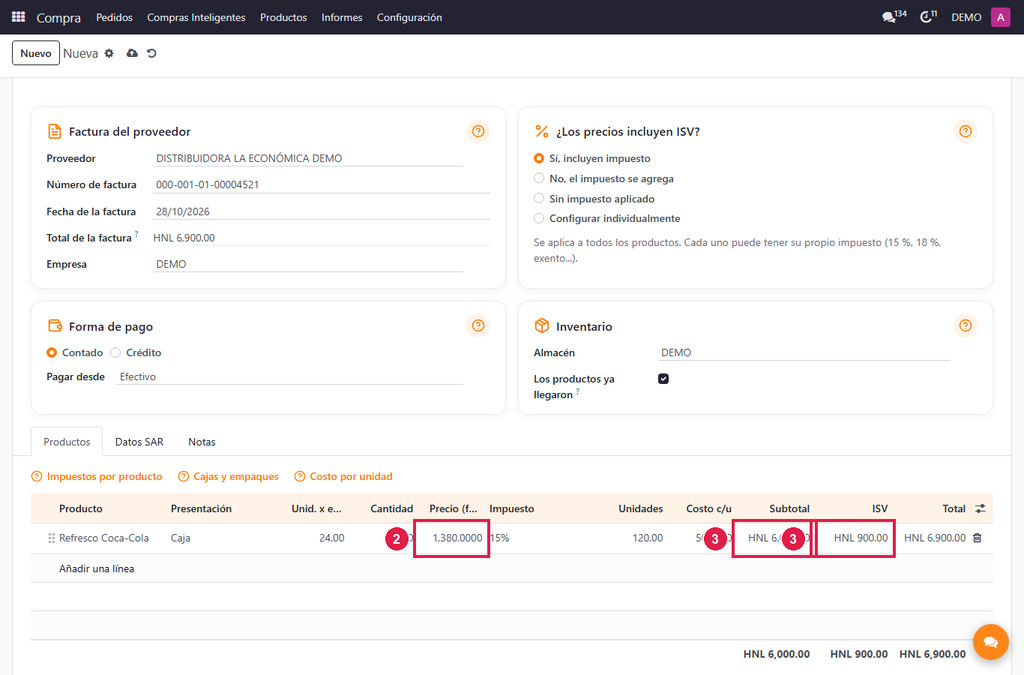Delete the Refresco Coca-Cola line
Image resolution: width=1024 pixels, height=675 pixels.
point(977,538)
